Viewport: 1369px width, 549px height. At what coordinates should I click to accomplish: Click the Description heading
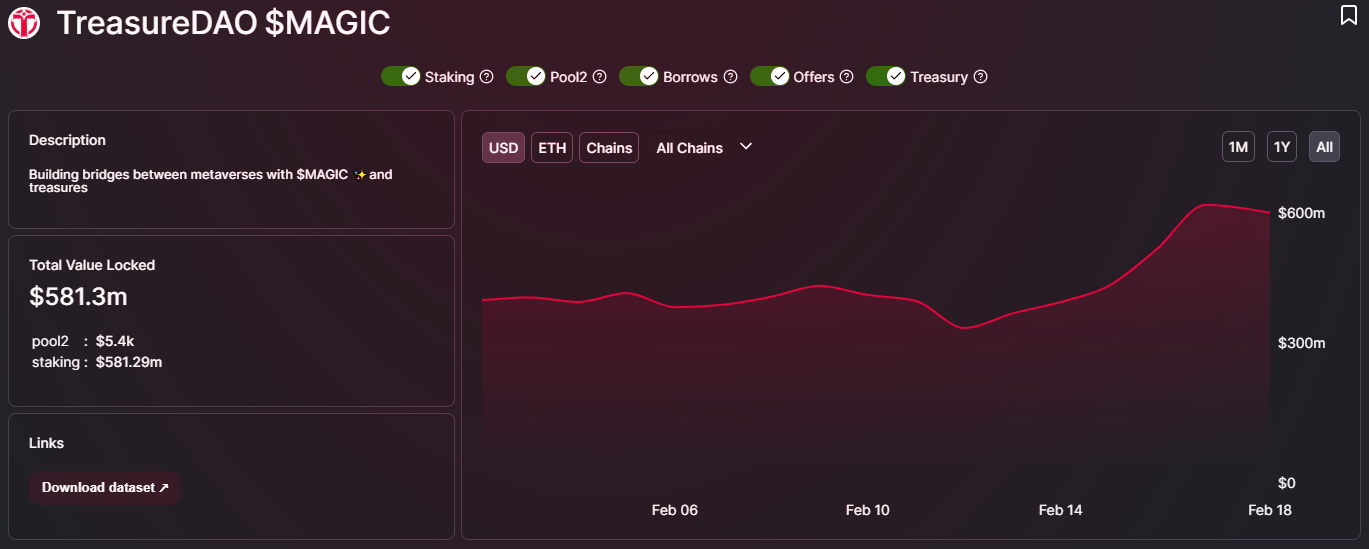(x=67, y=140)
